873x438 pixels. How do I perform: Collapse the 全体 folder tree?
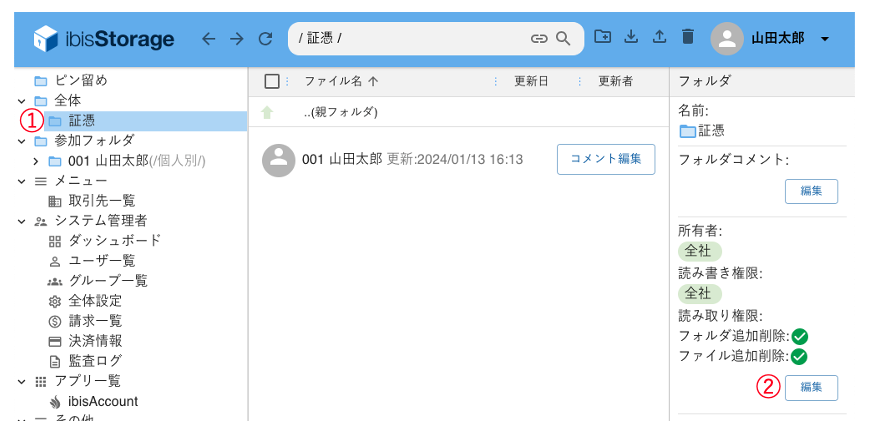point(22,101)
